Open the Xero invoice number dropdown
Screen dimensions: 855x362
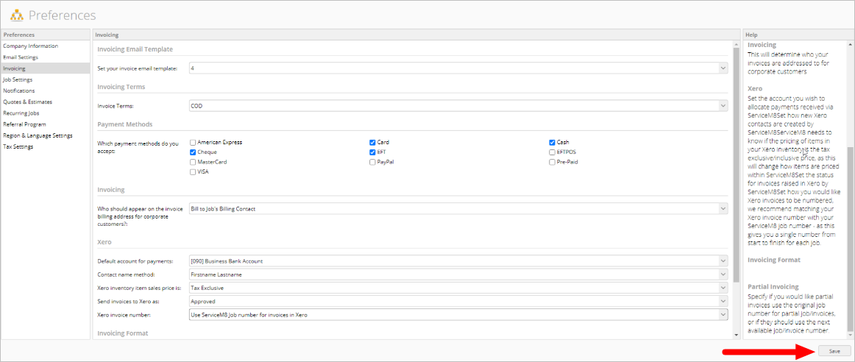click(x=458, y=315)
